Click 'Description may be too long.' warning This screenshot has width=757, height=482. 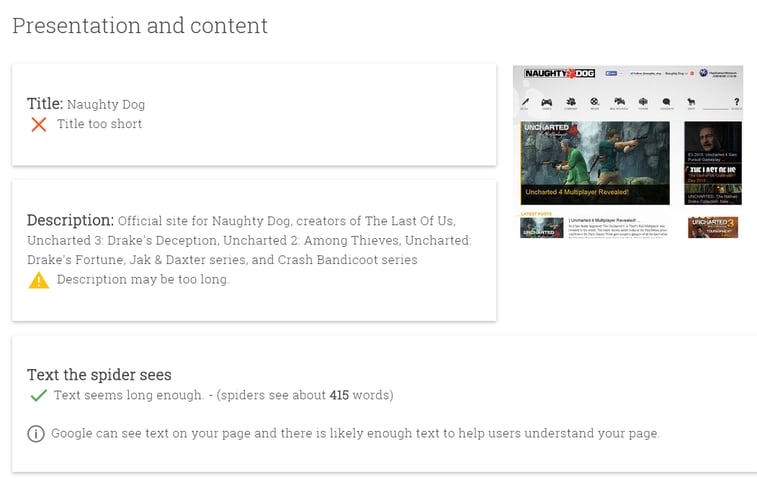point(143,280)
